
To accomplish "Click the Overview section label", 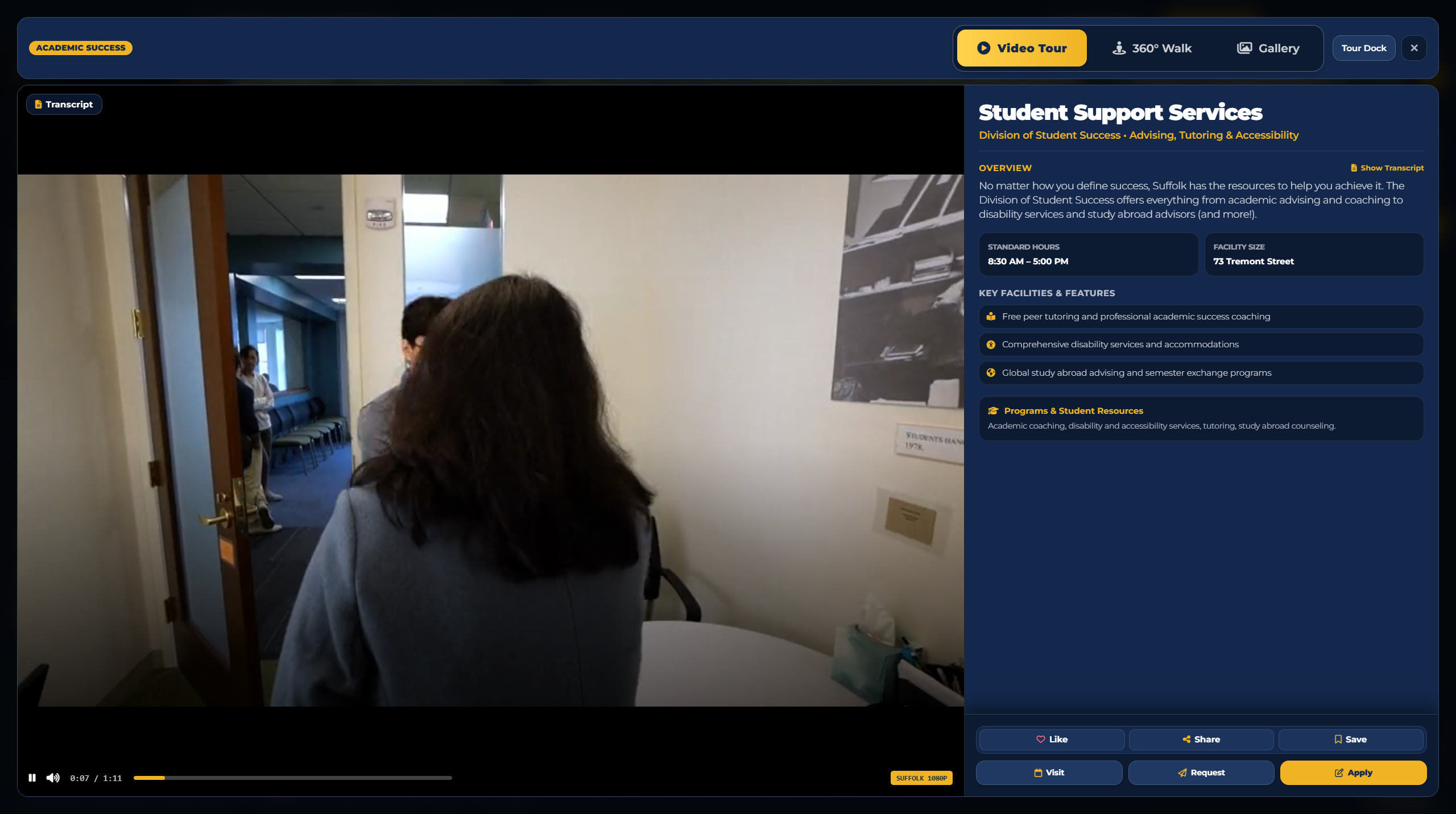I will tap(1005, 168).
